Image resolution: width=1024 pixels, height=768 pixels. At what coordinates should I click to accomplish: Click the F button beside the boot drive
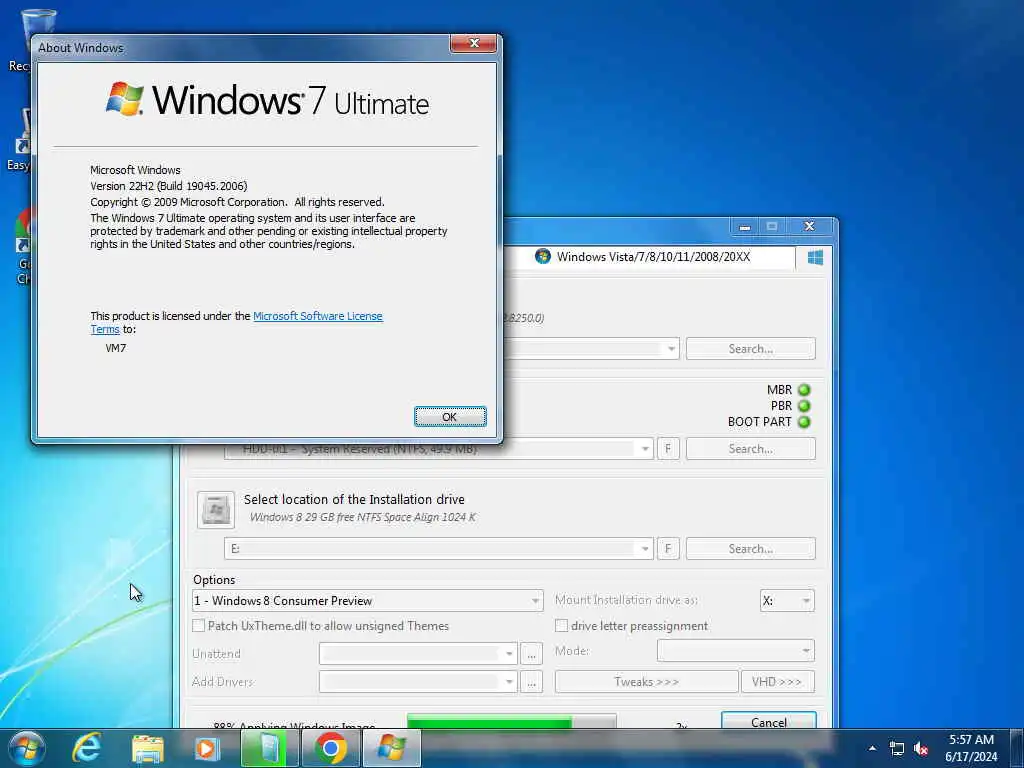point(668,449)
